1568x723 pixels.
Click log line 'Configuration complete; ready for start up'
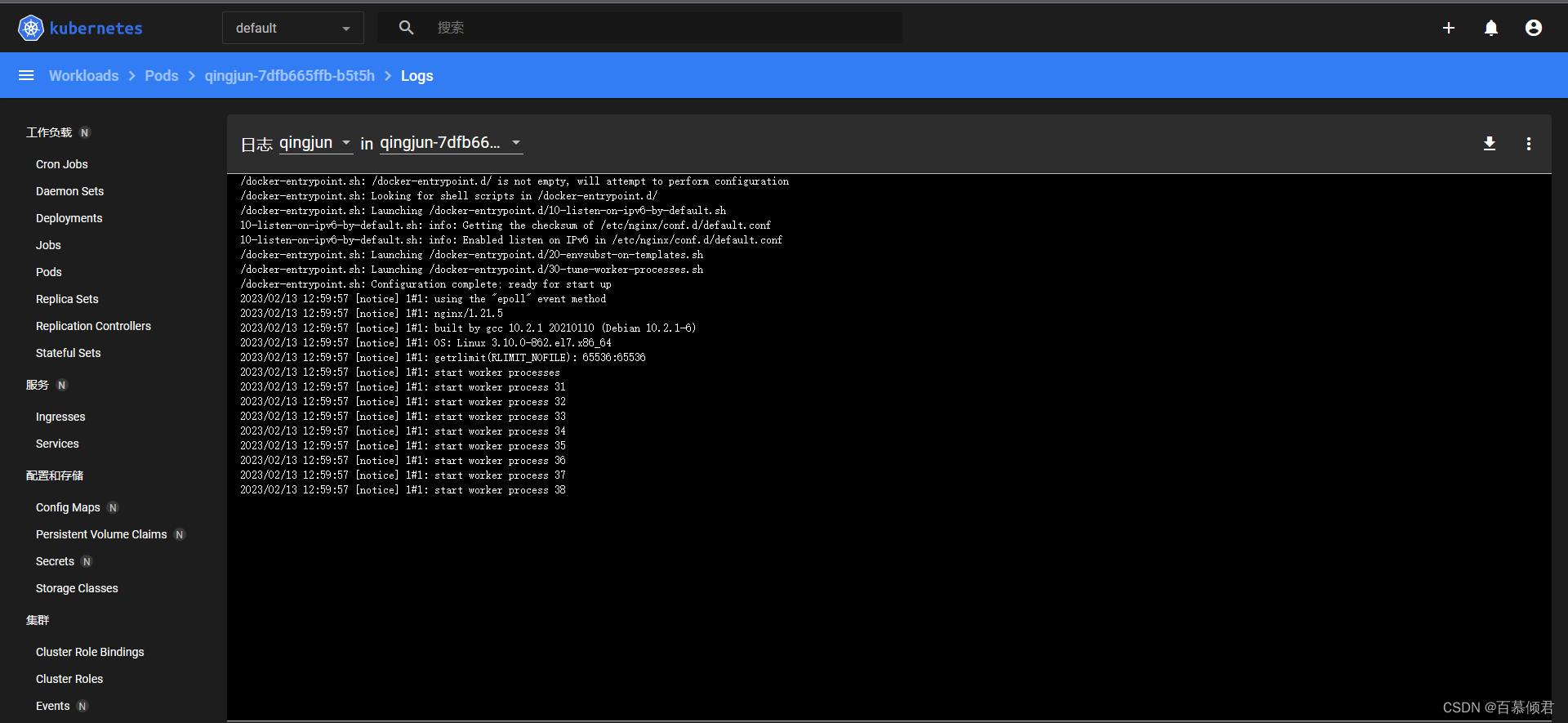(x=425, y=284)
